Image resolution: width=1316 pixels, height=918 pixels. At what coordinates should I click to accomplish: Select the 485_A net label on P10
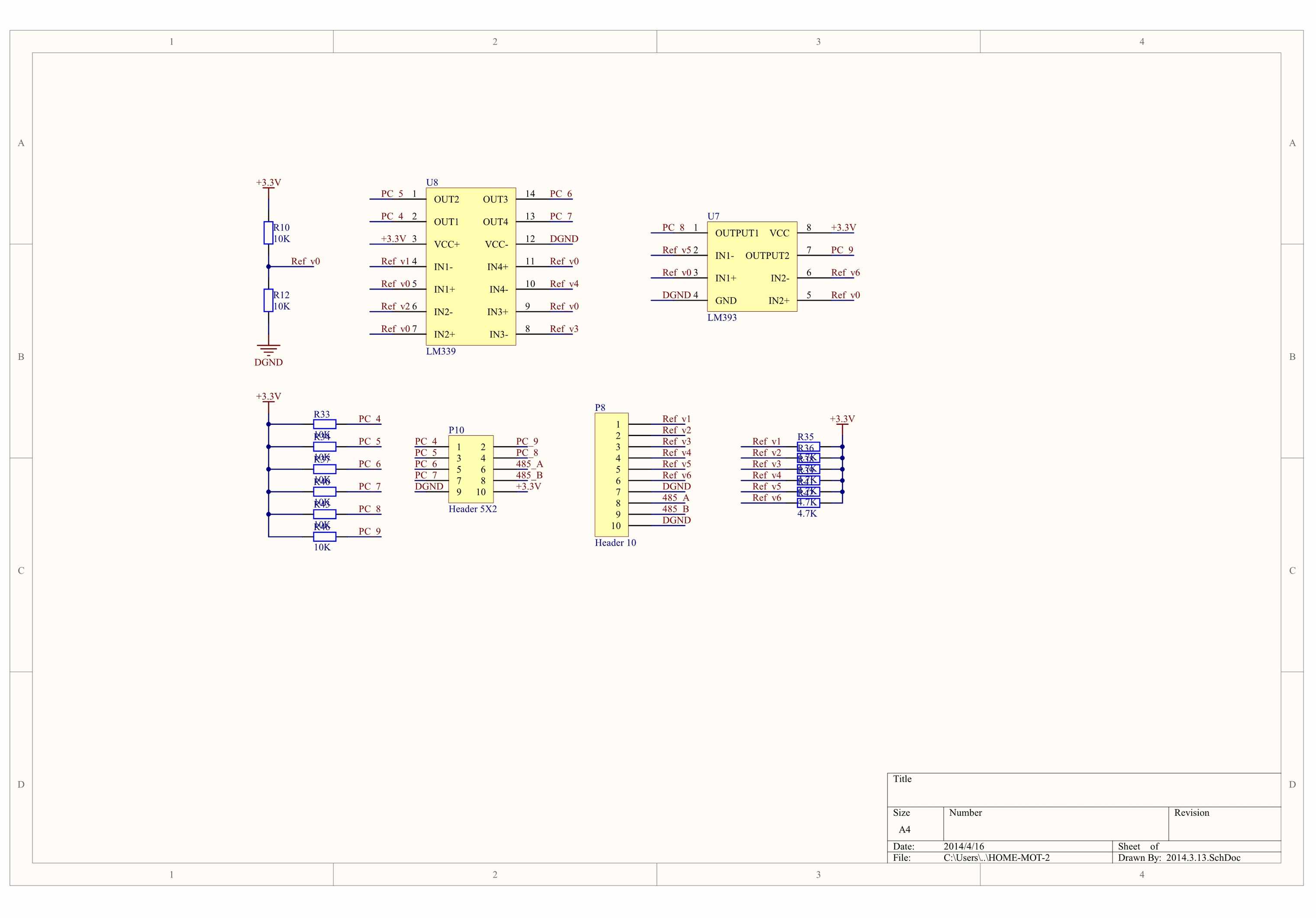[529, 464]
